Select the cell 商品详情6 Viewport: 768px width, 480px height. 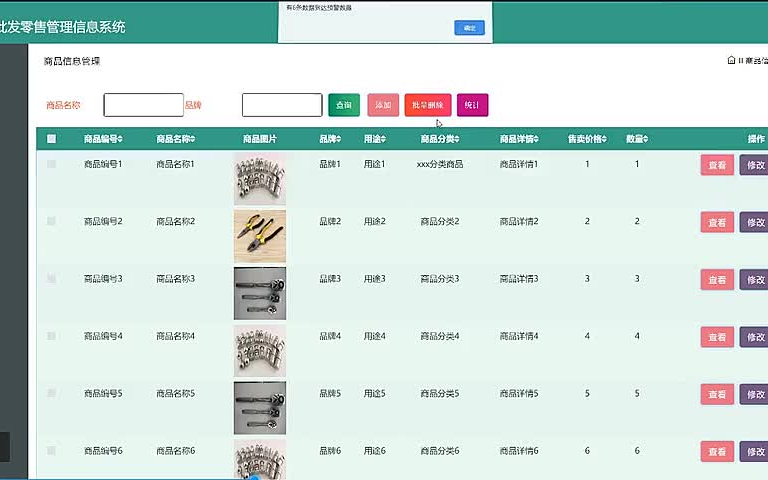click(x=519, y=451)
